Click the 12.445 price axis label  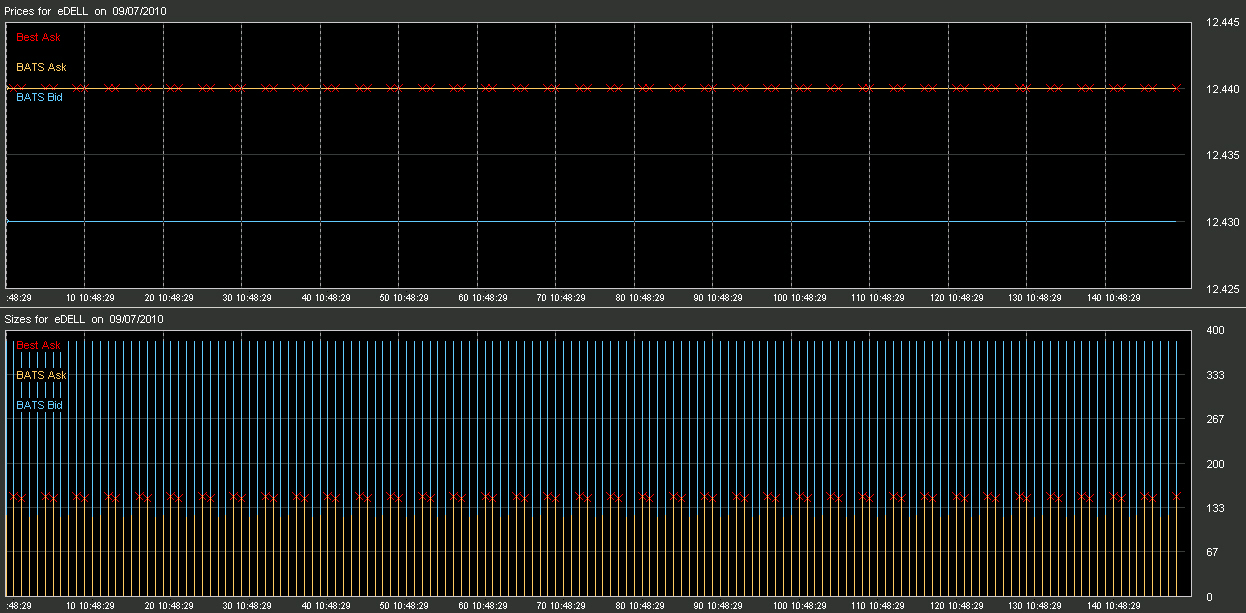pos(1223,23)
